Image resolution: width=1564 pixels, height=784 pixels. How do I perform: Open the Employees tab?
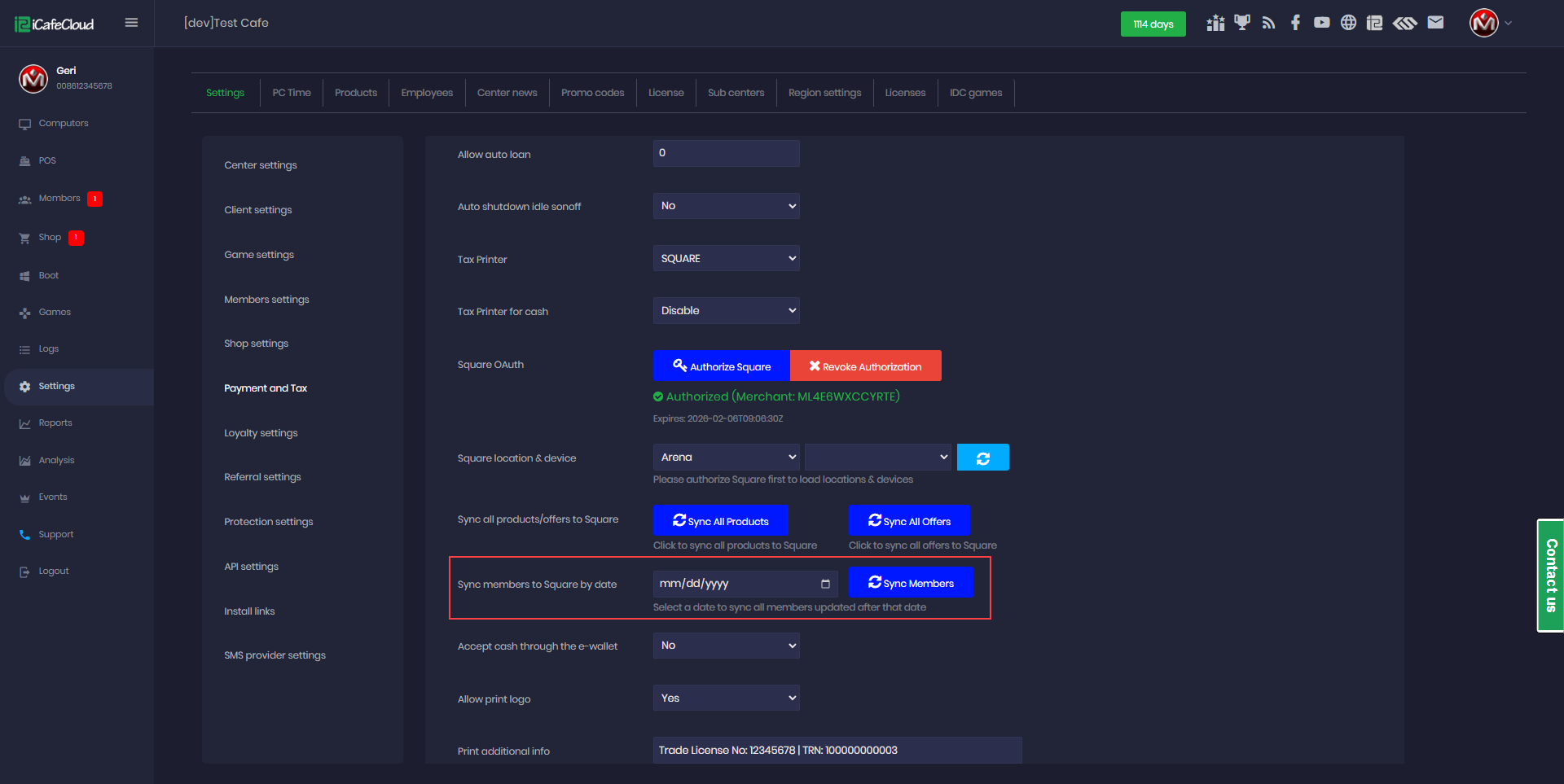[427, 93]
